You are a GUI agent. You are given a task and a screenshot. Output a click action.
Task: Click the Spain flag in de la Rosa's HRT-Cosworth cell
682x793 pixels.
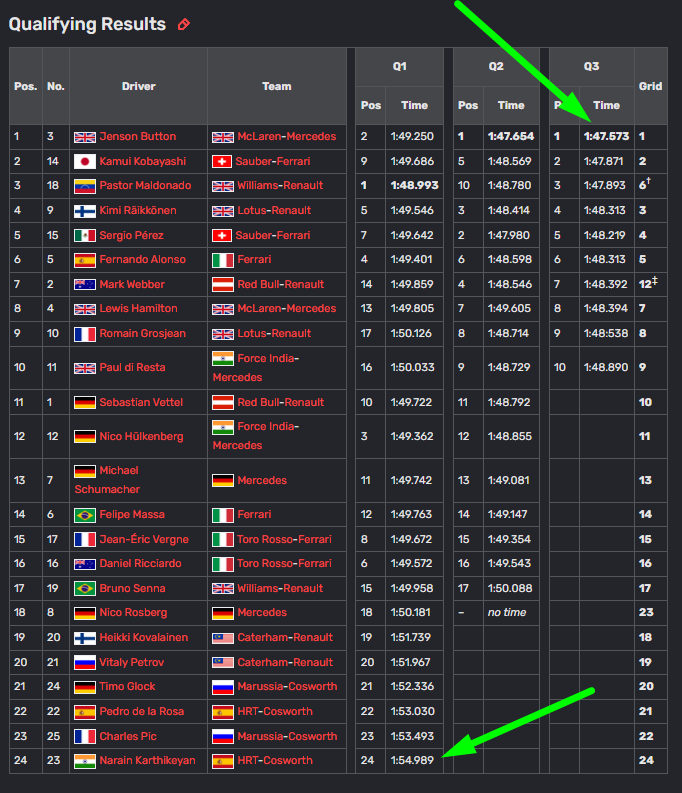point(222,712)
